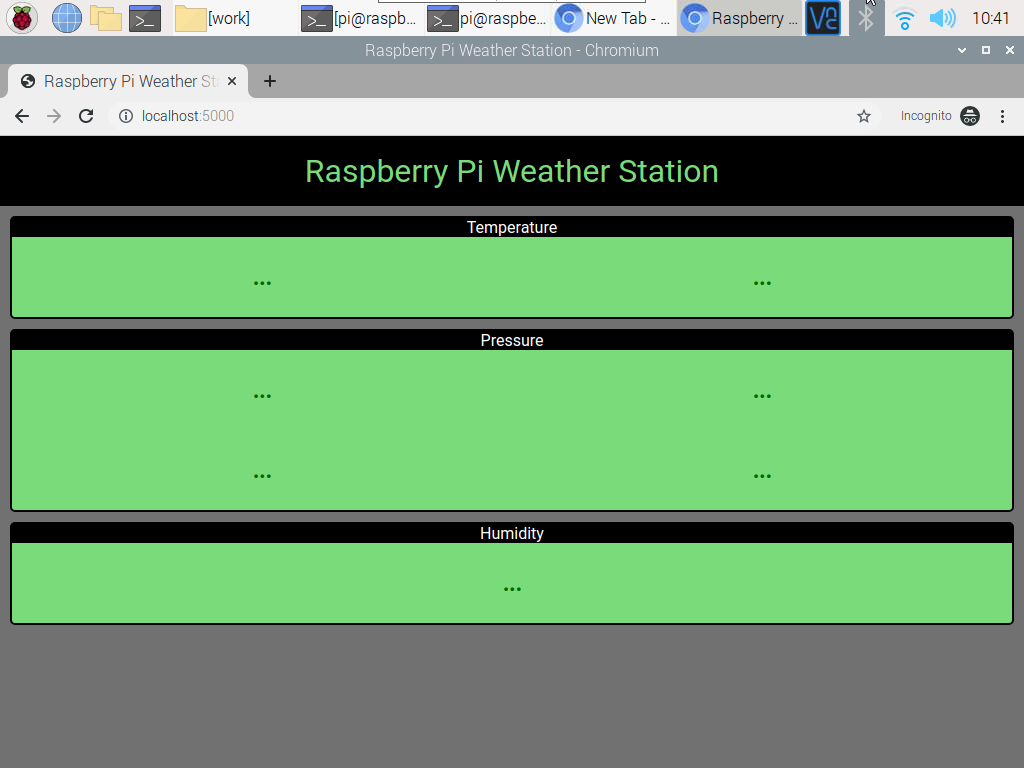View site information icon

(x=126, y=116)
